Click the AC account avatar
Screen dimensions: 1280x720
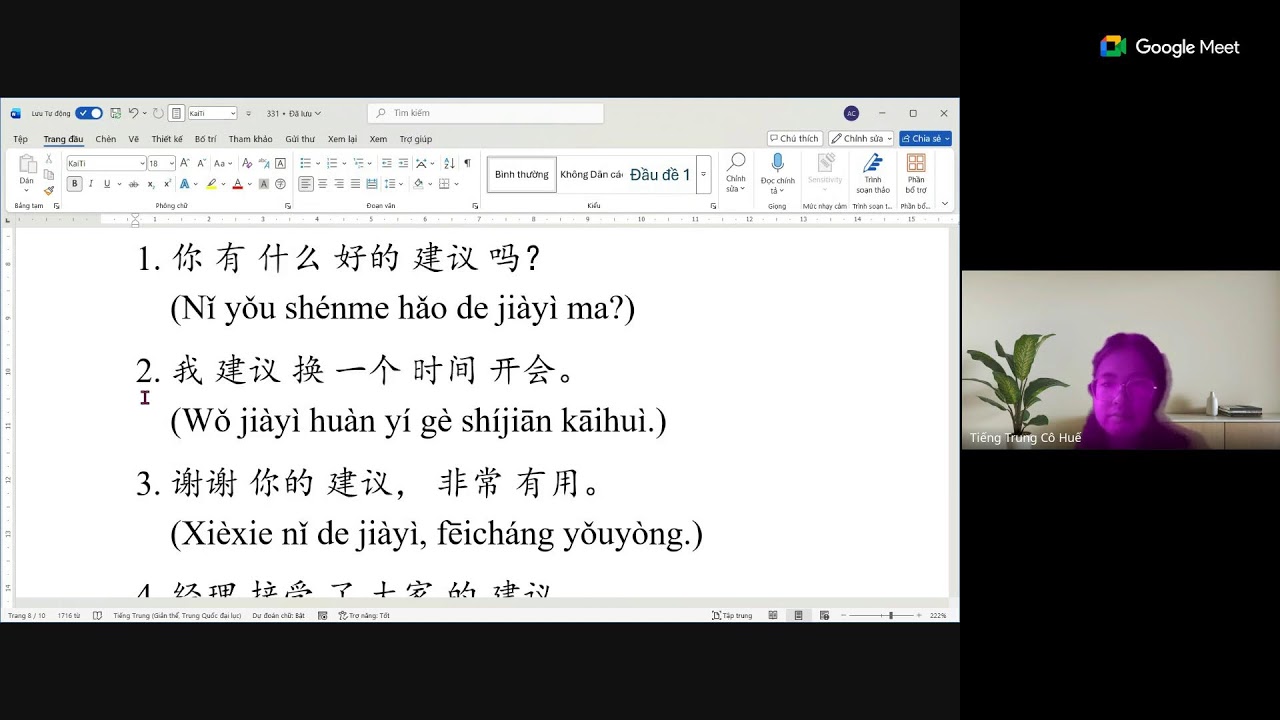[851, 113]
